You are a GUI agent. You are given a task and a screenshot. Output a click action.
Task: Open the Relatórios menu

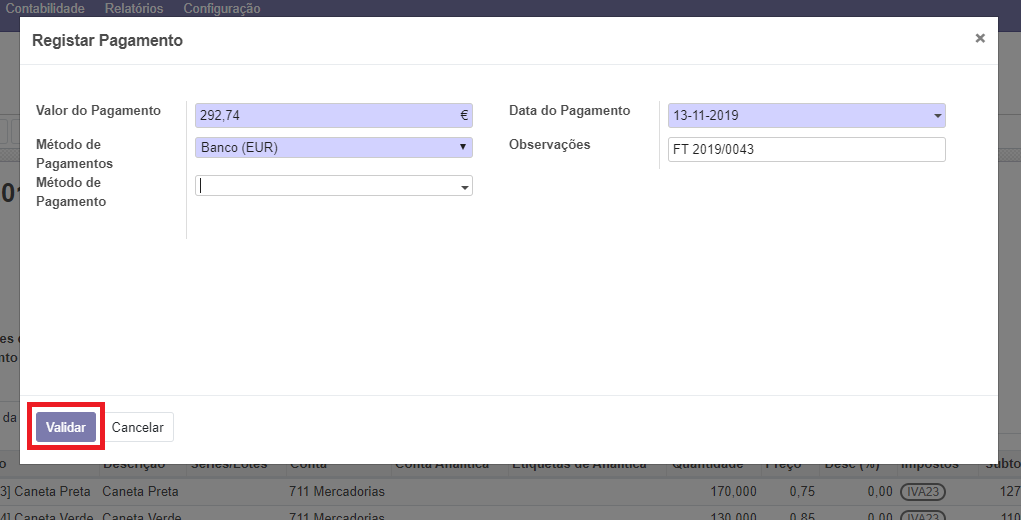coord(136,9)
